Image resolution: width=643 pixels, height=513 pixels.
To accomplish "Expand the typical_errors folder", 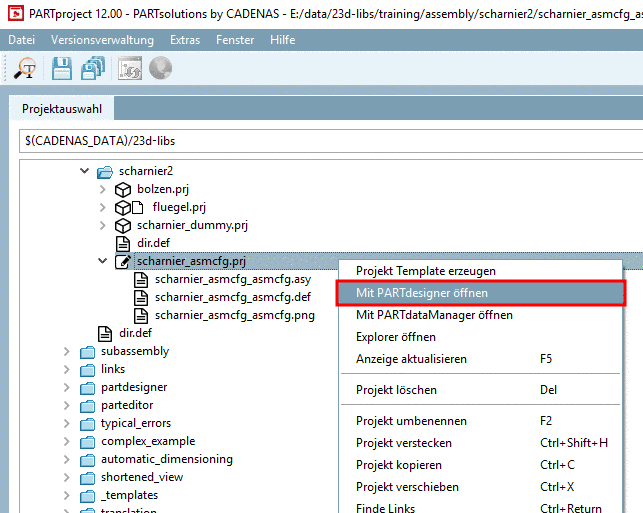I will 66,424.
